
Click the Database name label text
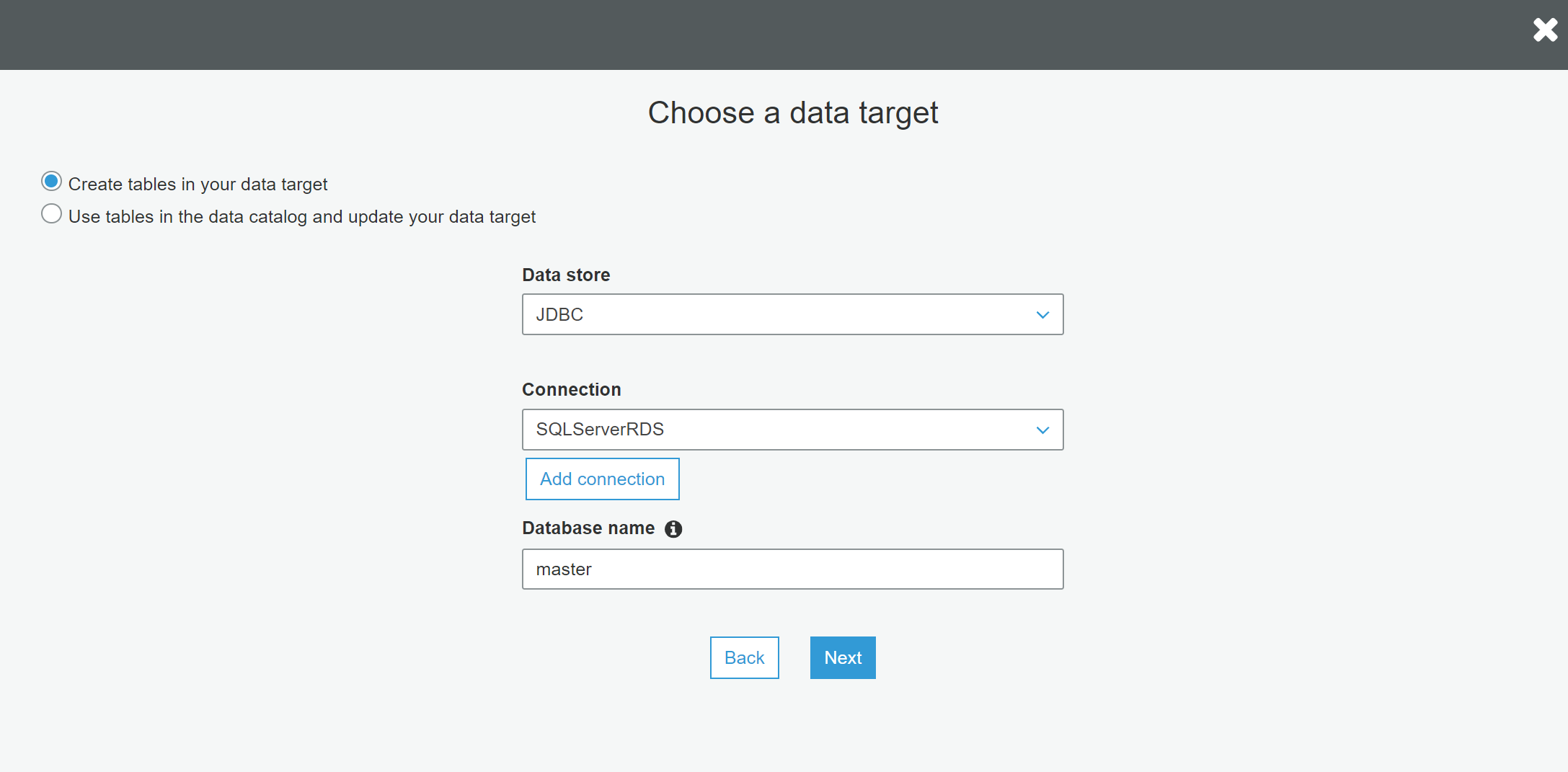[588, 528]
